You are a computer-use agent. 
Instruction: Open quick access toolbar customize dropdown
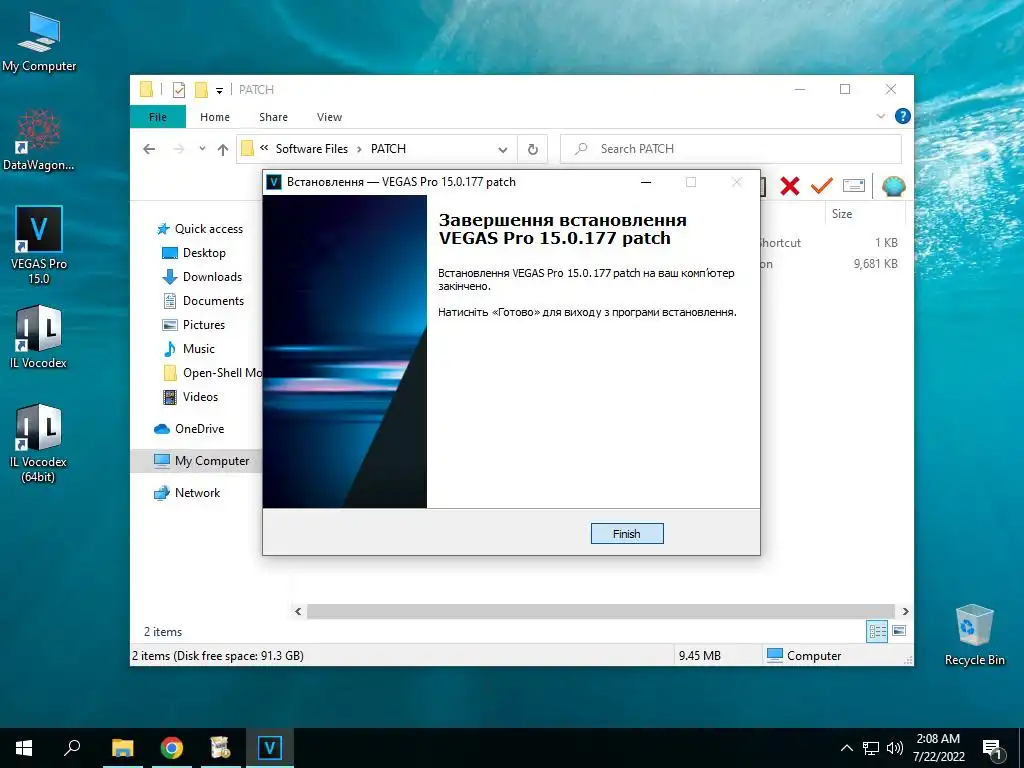point(219,90)
